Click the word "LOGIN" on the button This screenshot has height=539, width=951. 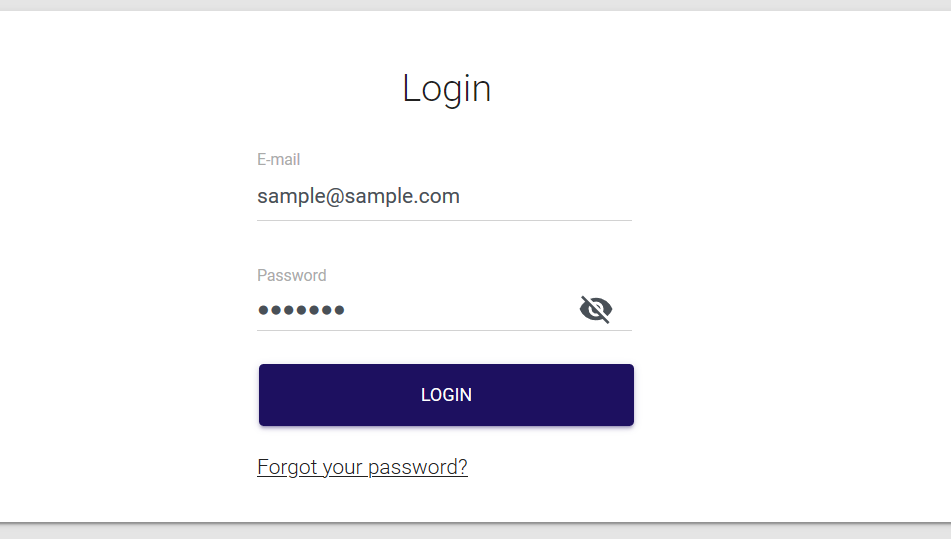[x=446, y=395]
